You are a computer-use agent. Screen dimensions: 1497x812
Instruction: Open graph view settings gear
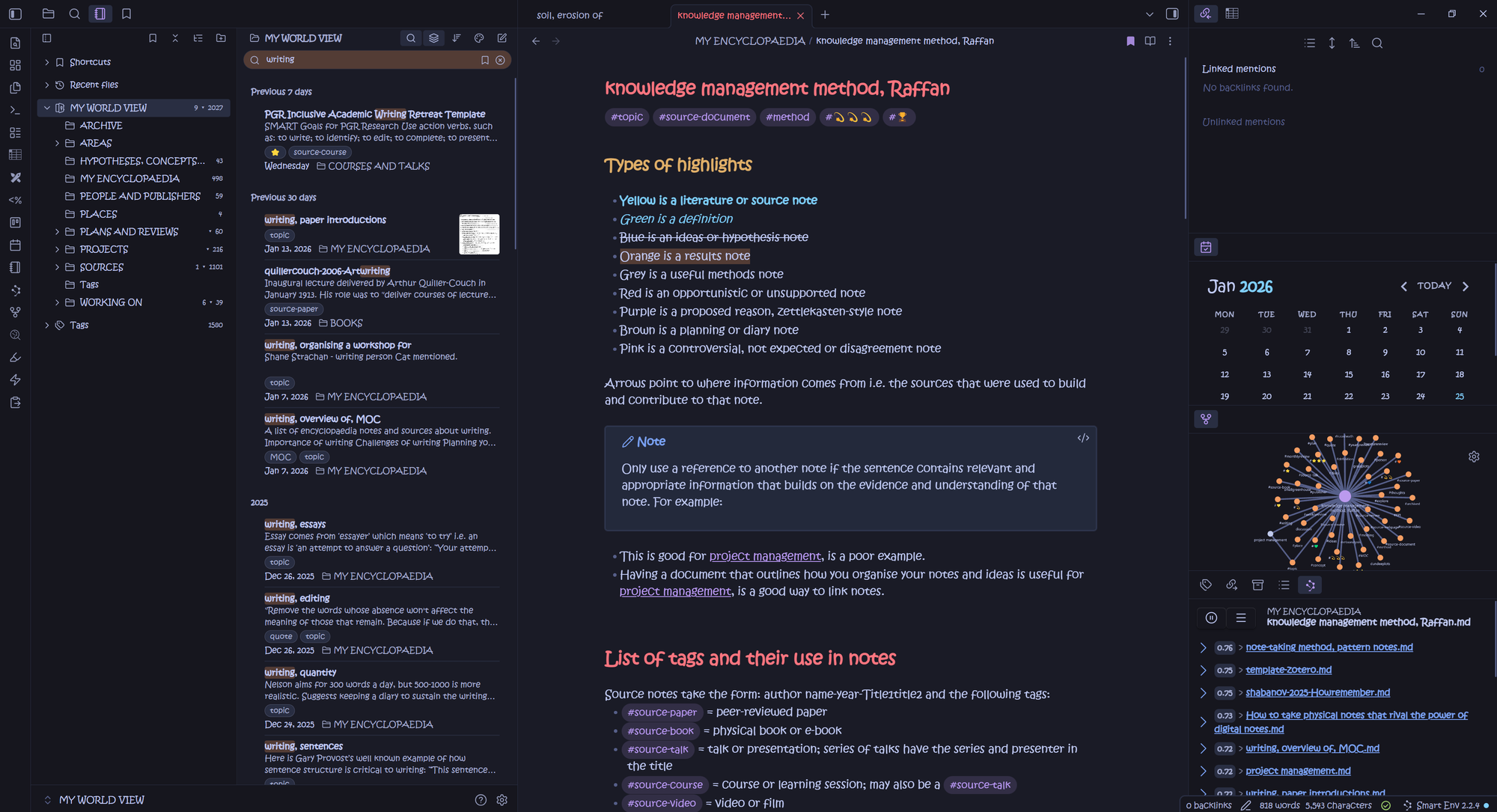[1473, 457]
